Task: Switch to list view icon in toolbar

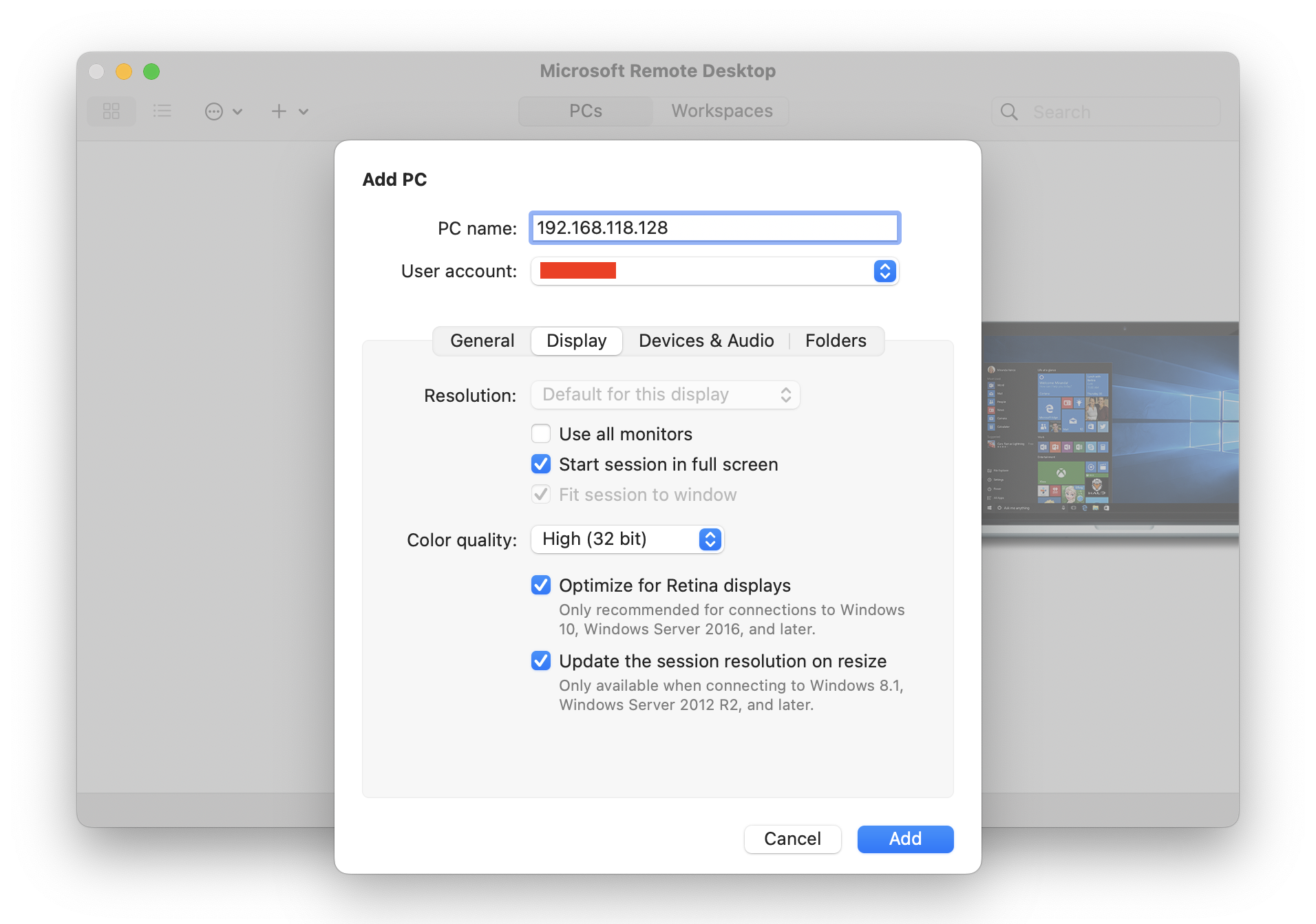Action: (x=162, y=111)
